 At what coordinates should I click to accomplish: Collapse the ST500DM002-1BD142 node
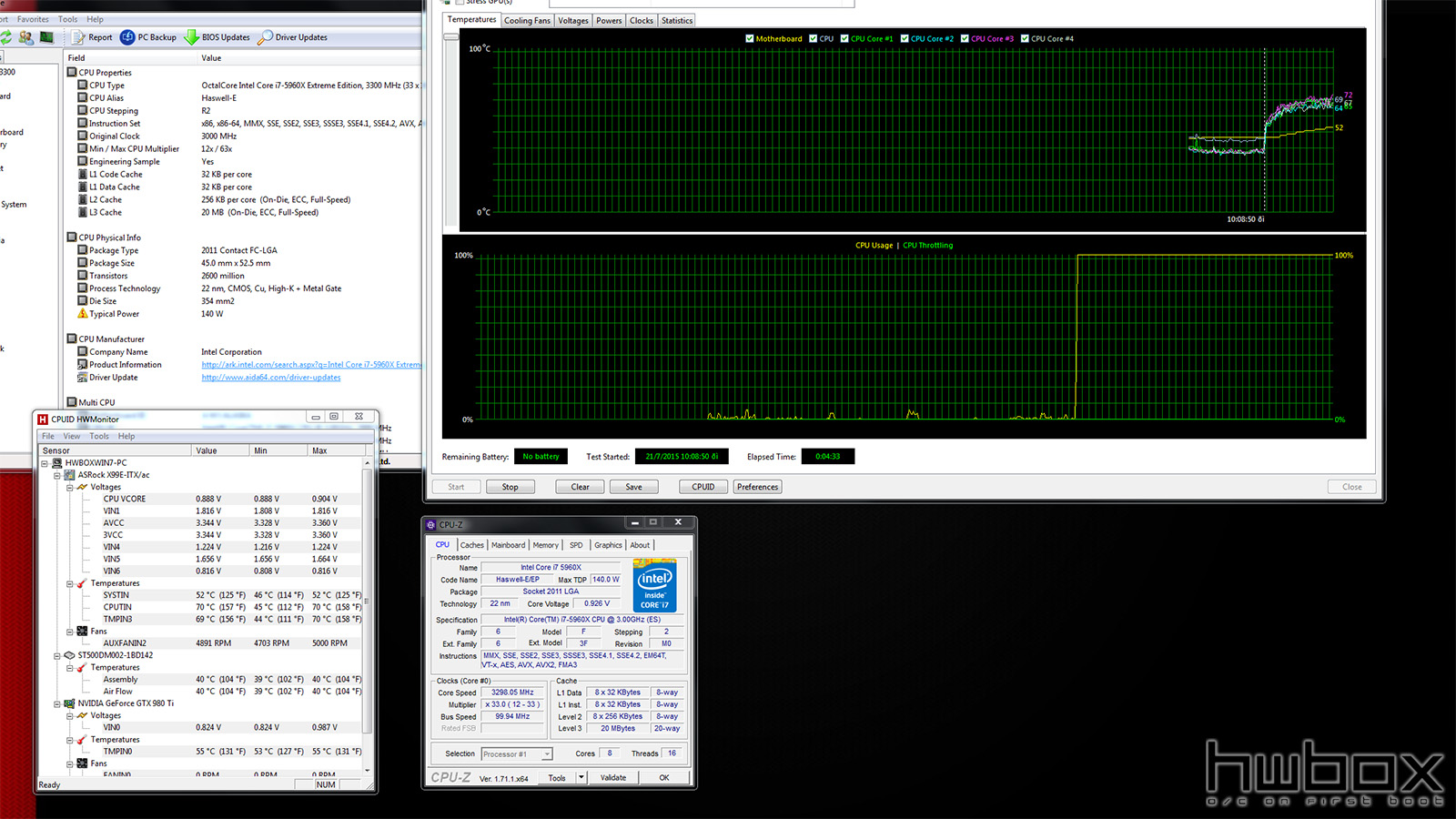click(x=56, y=655)
